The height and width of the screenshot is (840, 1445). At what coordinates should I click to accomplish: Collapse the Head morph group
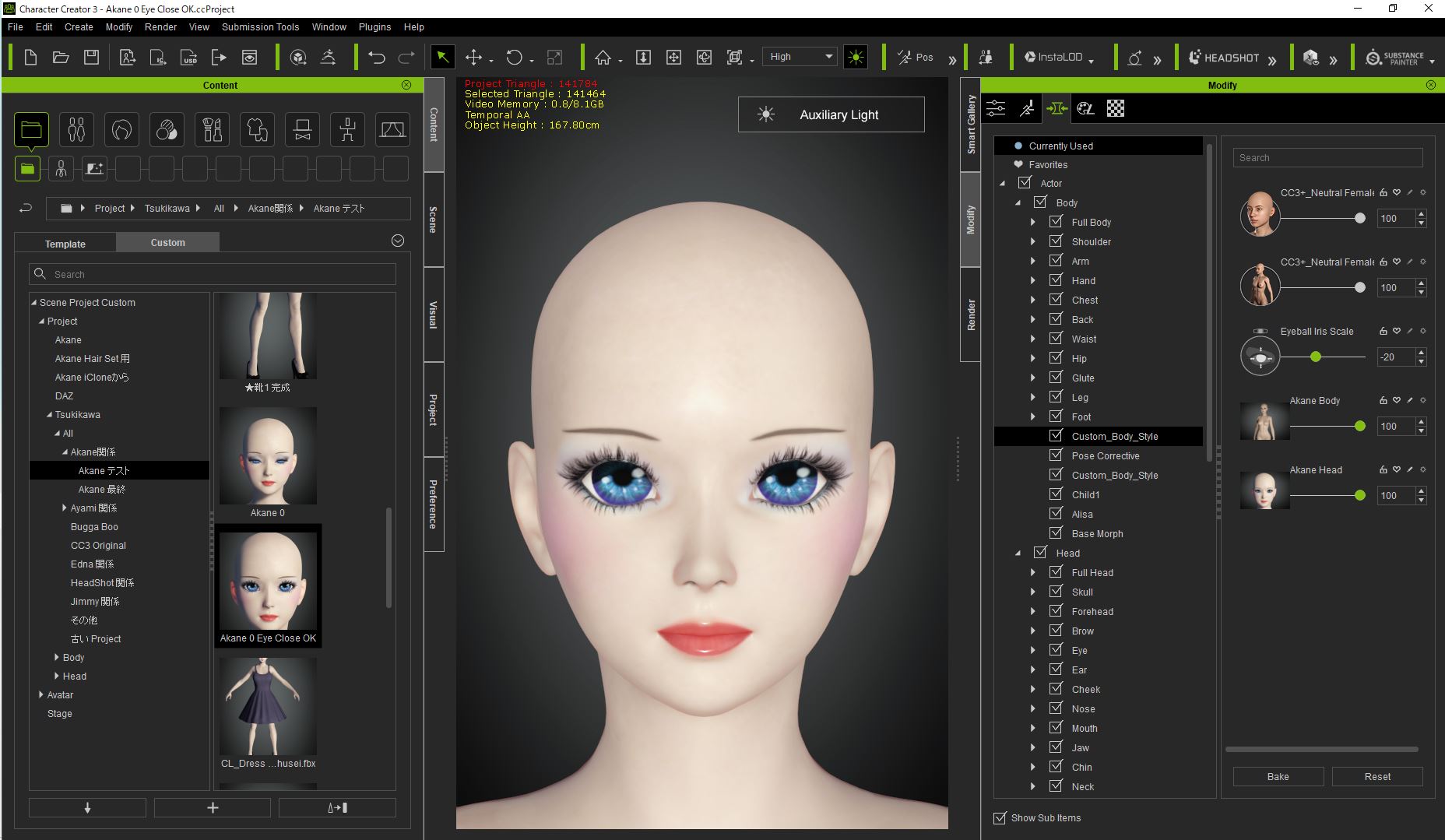(1018, 554)
